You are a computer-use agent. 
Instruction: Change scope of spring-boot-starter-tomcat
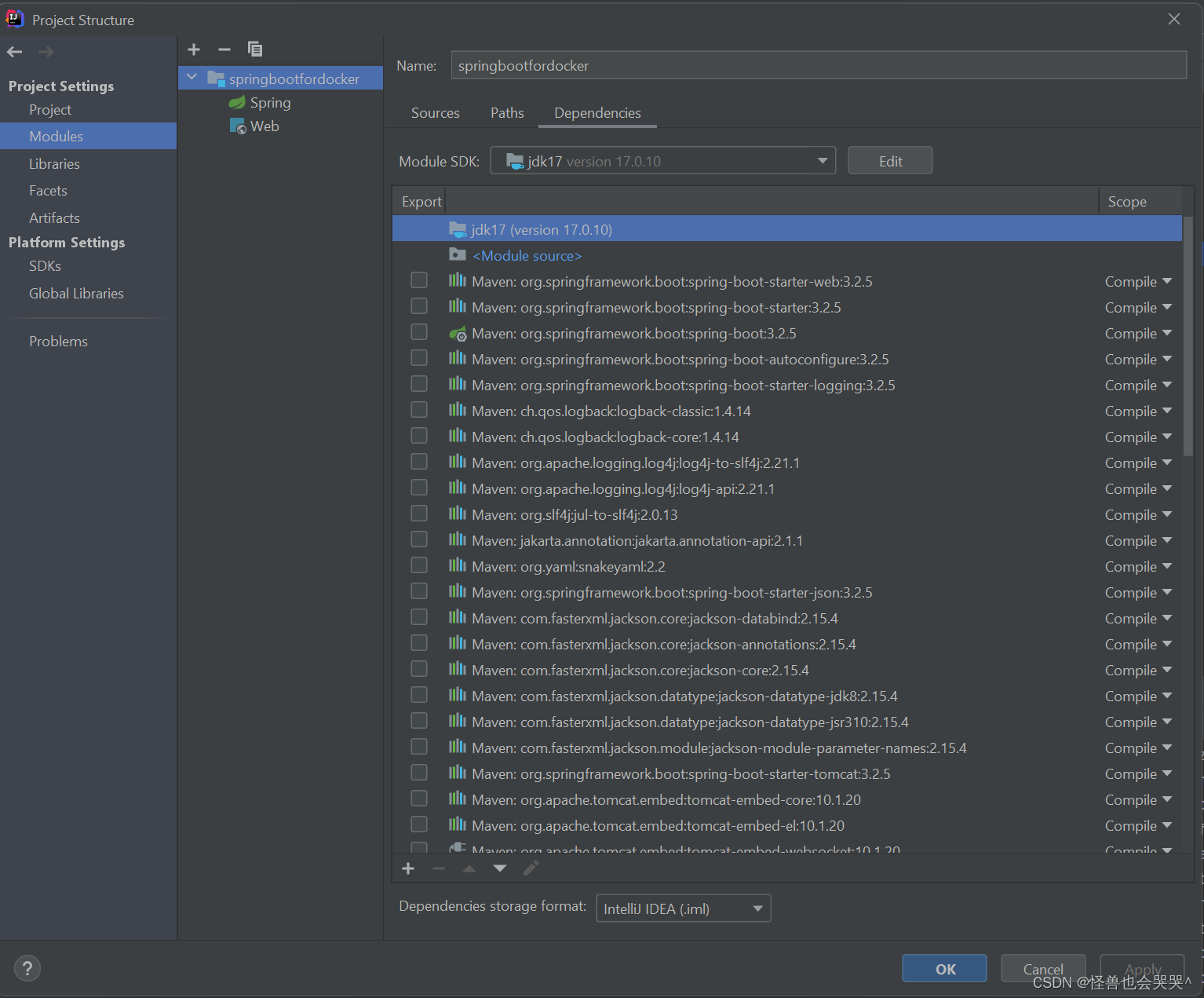pyautogui.click(x=1138, y=773)
